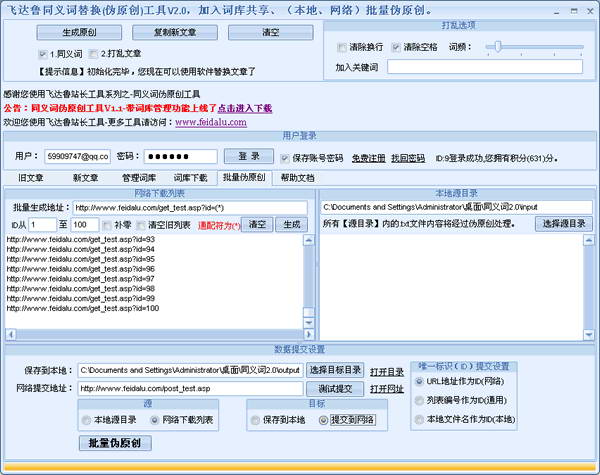600x475 pixels.
Task: Select URL entry ending id=96
Action: (81, 269)
